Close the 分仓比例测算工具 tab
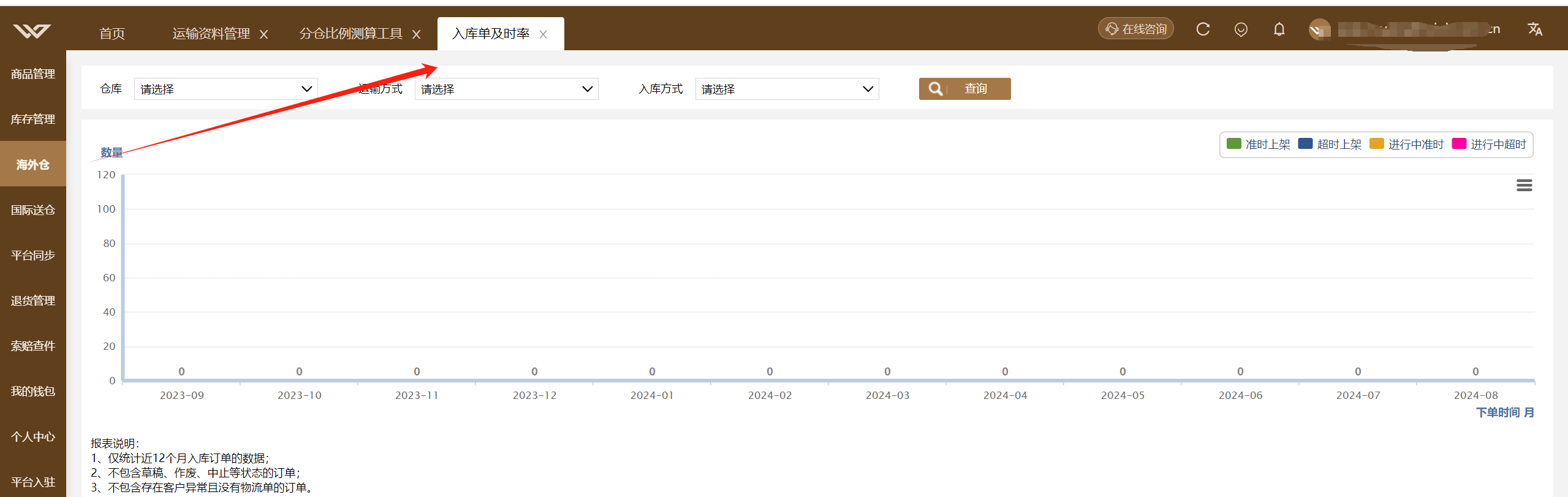The image size is (1568, 497). click(x=416, y=34)
